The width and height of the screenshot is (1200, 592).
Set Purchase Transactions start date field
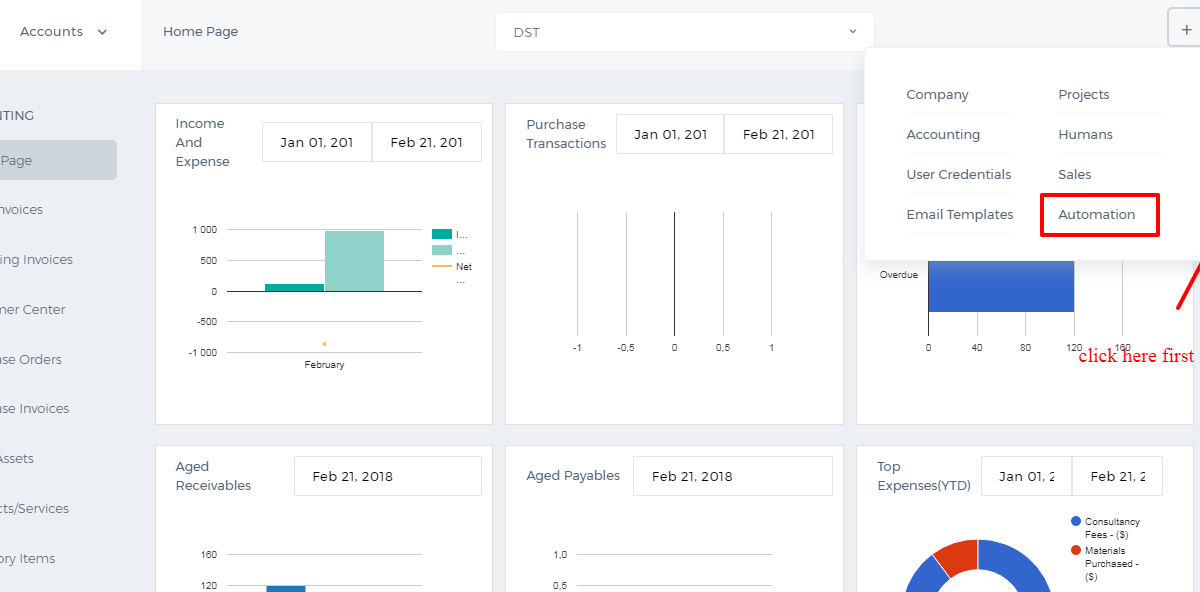(670, 134)
